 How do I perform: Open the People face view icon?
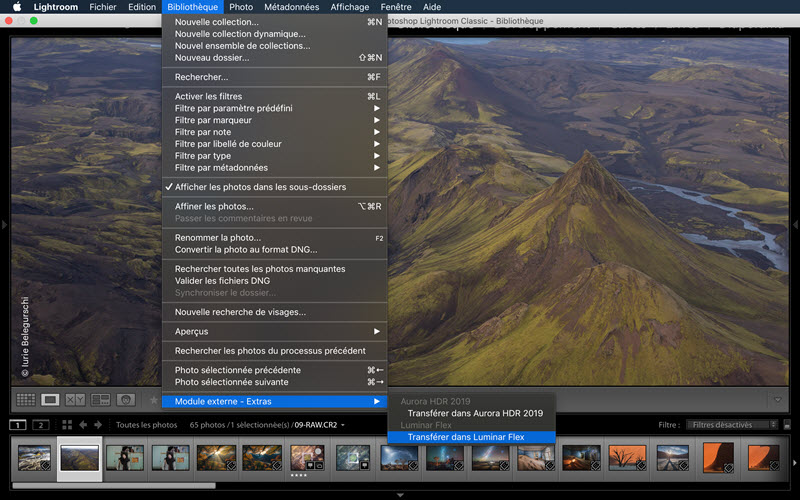click(125, 399)
